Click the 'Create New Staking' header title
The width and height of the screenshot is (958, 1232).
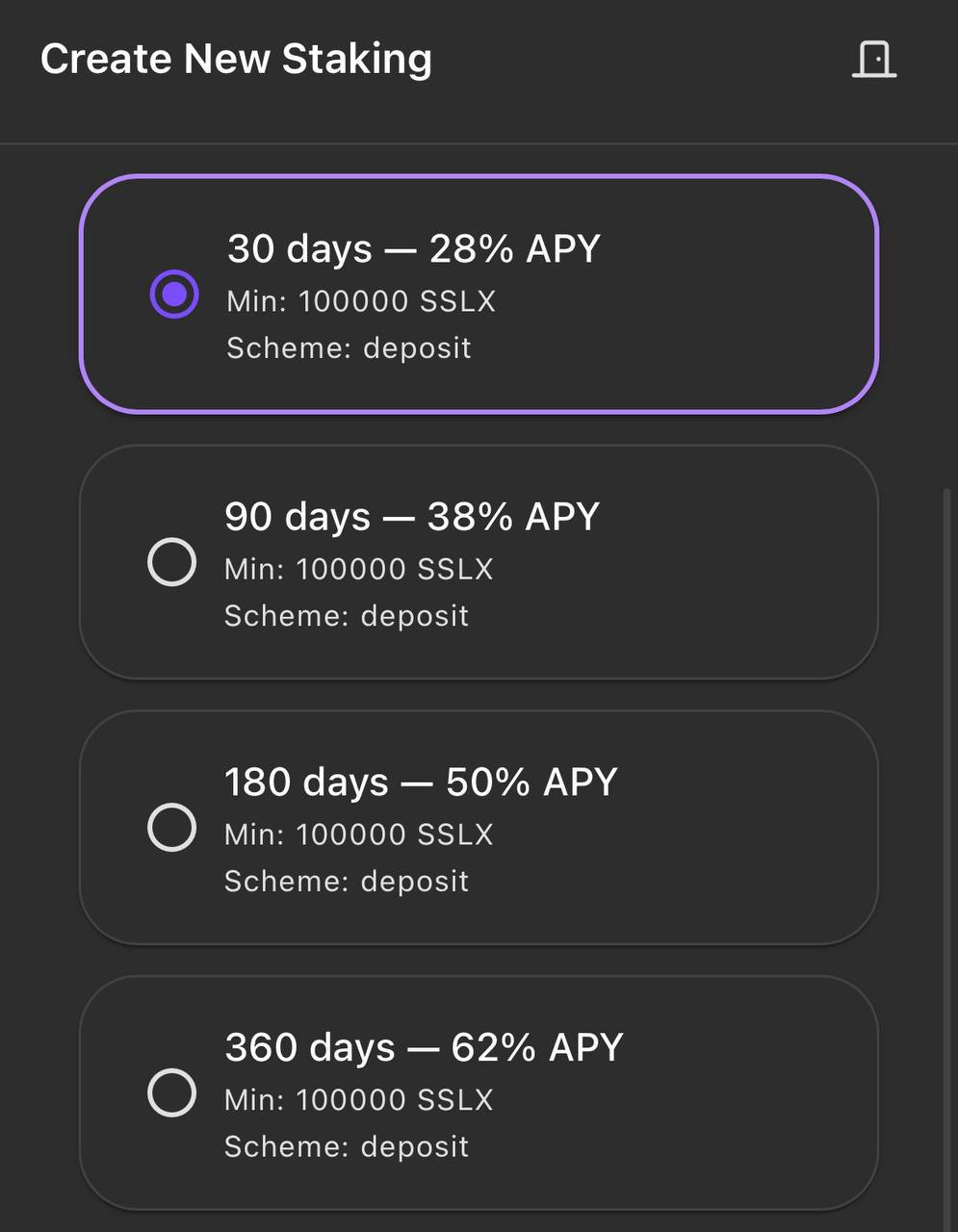coord(236,59)
